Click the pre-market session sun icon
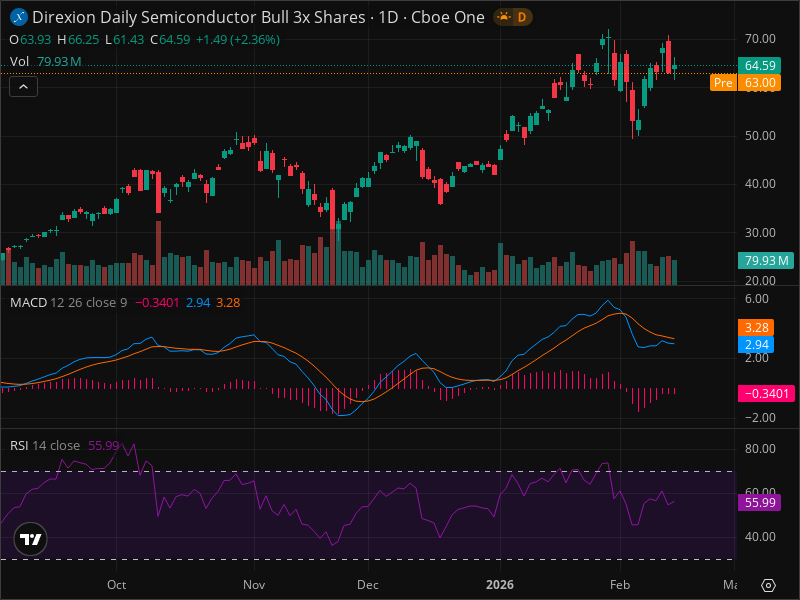800x600 pixels. tap(504, 17)
